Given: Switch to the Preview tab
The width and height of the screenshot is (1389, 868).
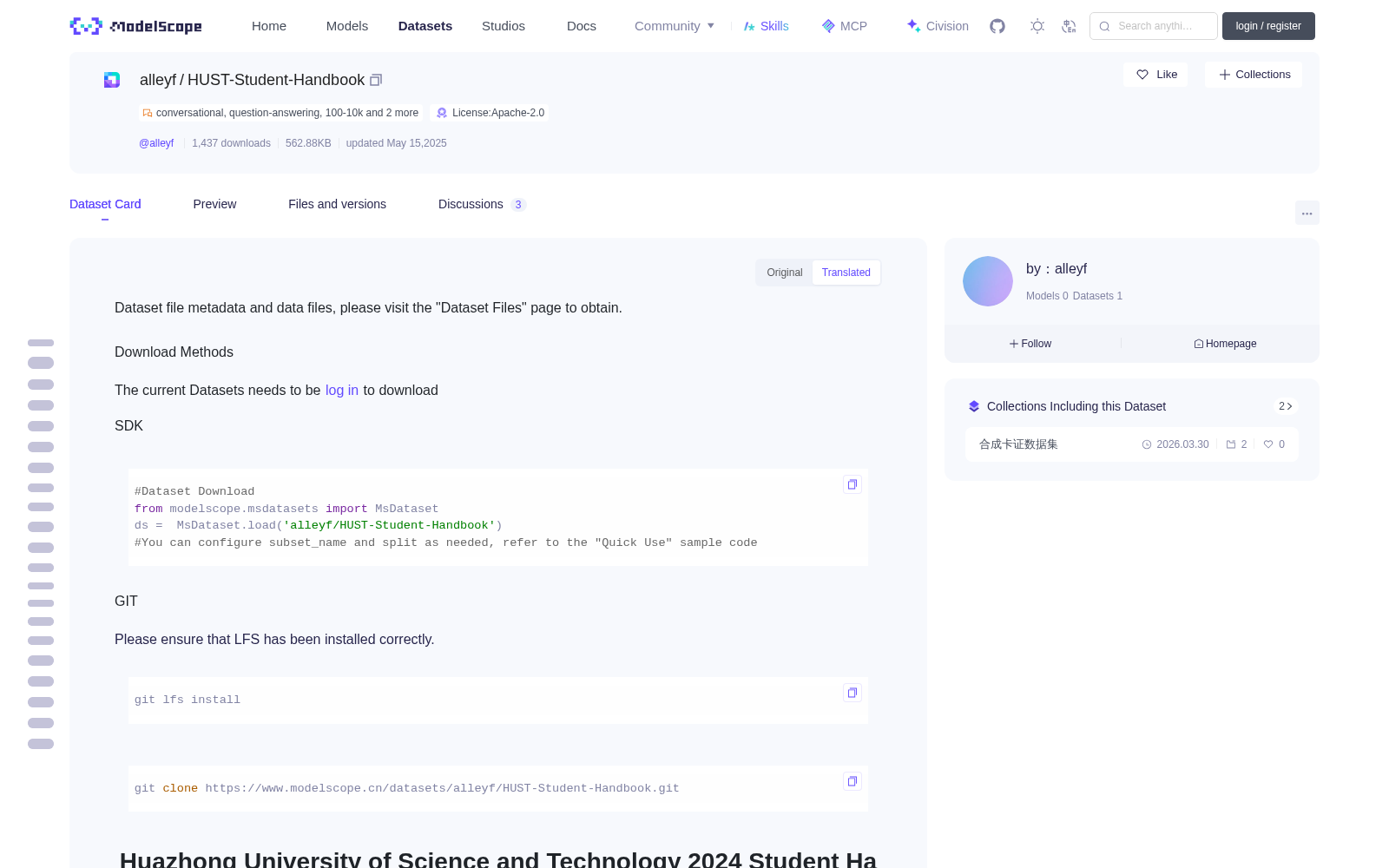Looking at the screenshot, I should pyautogui.click(x=214, y=204).
